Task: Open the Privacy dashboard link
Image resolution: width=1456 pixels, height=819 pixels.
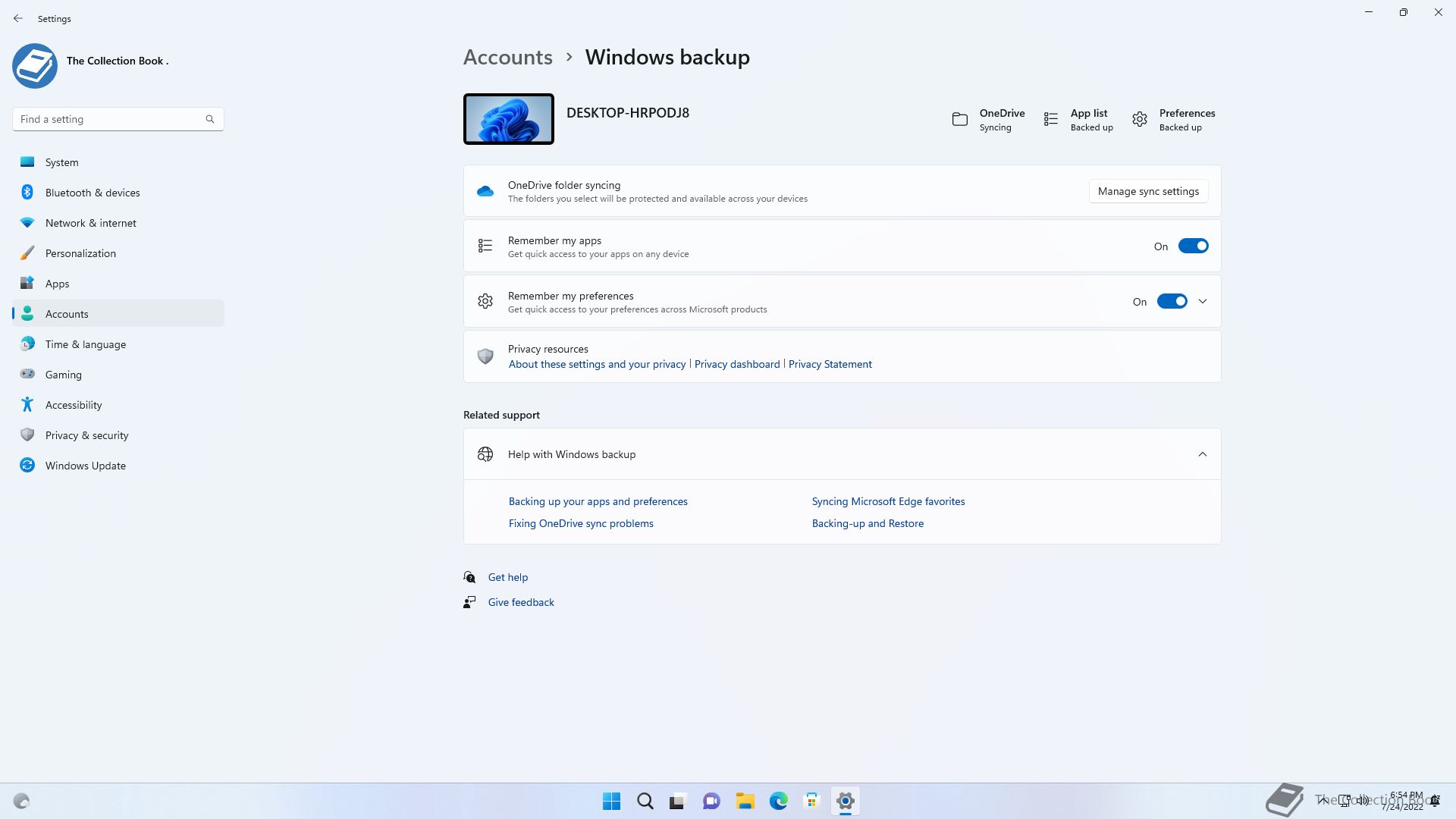Action: pyautogui.click(x=737, y=364)
